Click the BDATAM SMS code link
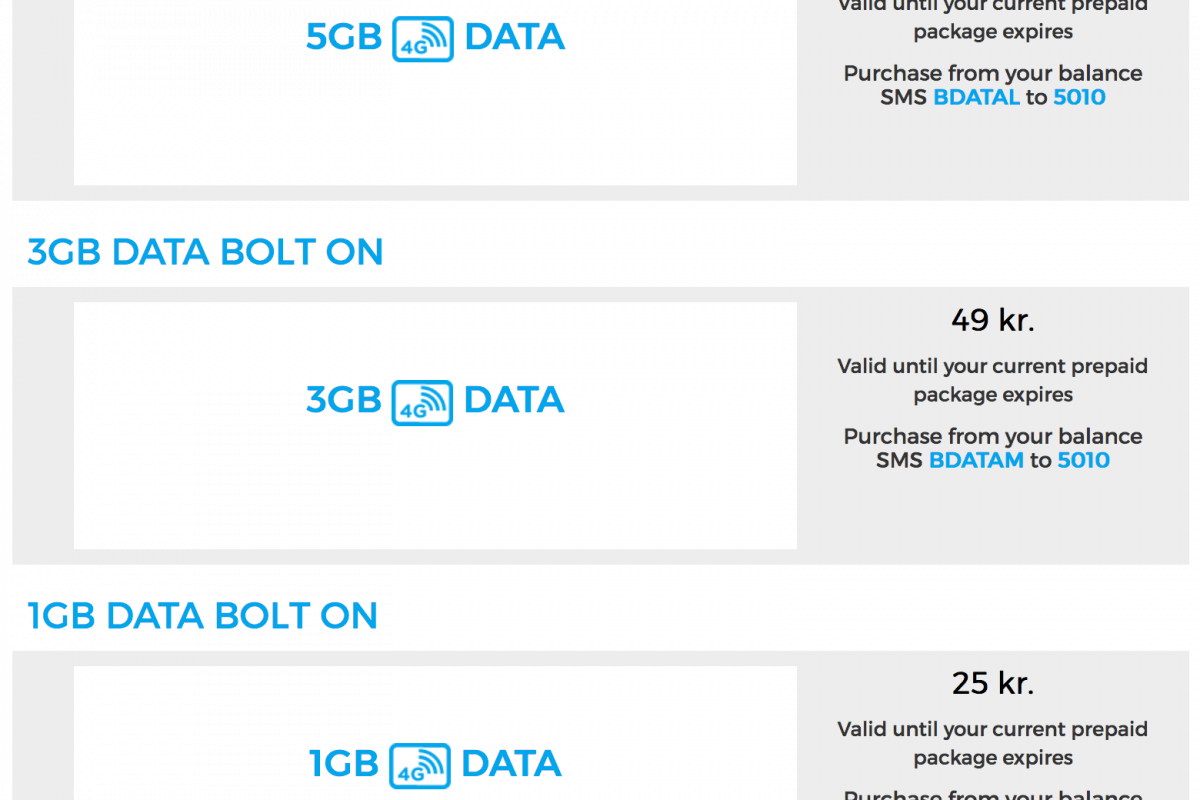The height and width of the screenshot is (800, 1200). click(976, 460)
